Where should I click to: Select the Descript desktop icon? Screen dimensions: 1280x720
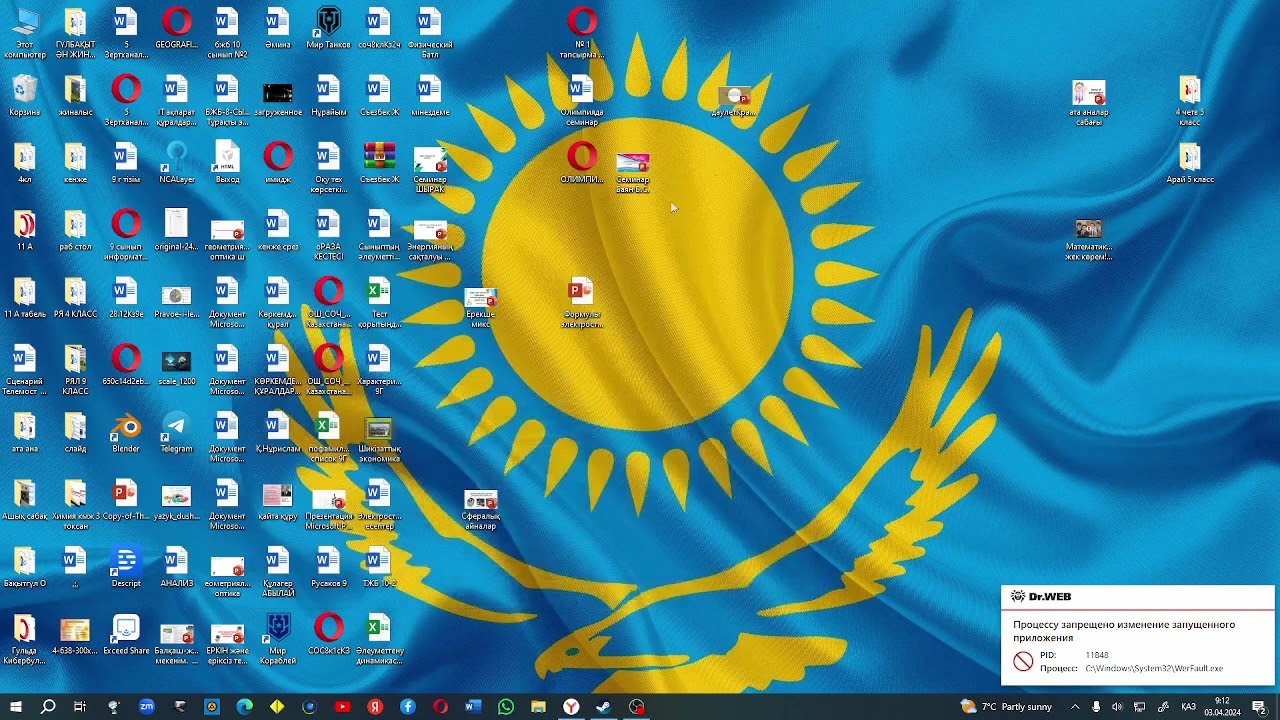pos(126,568)
